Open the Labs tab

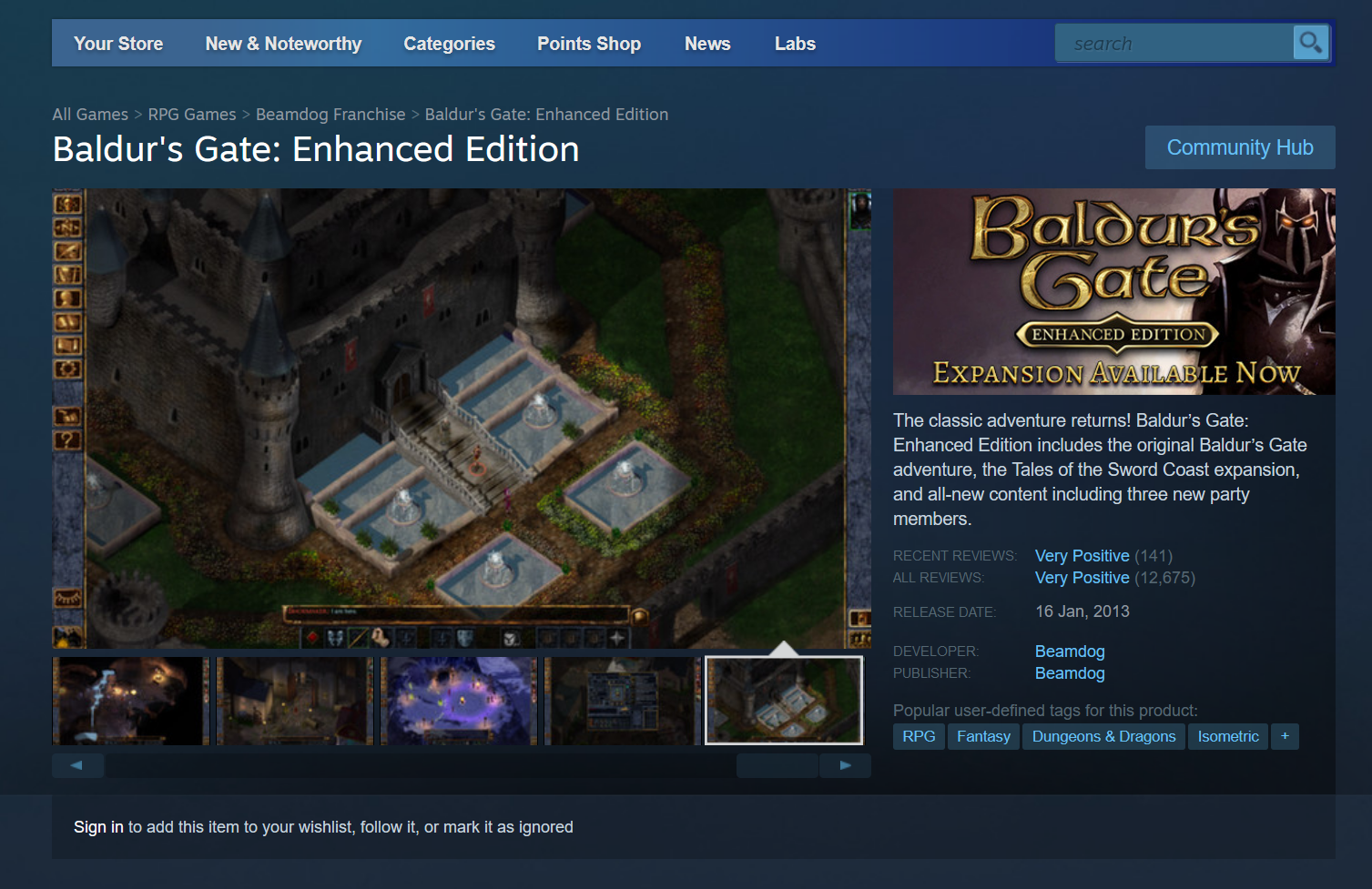[795, 44]
